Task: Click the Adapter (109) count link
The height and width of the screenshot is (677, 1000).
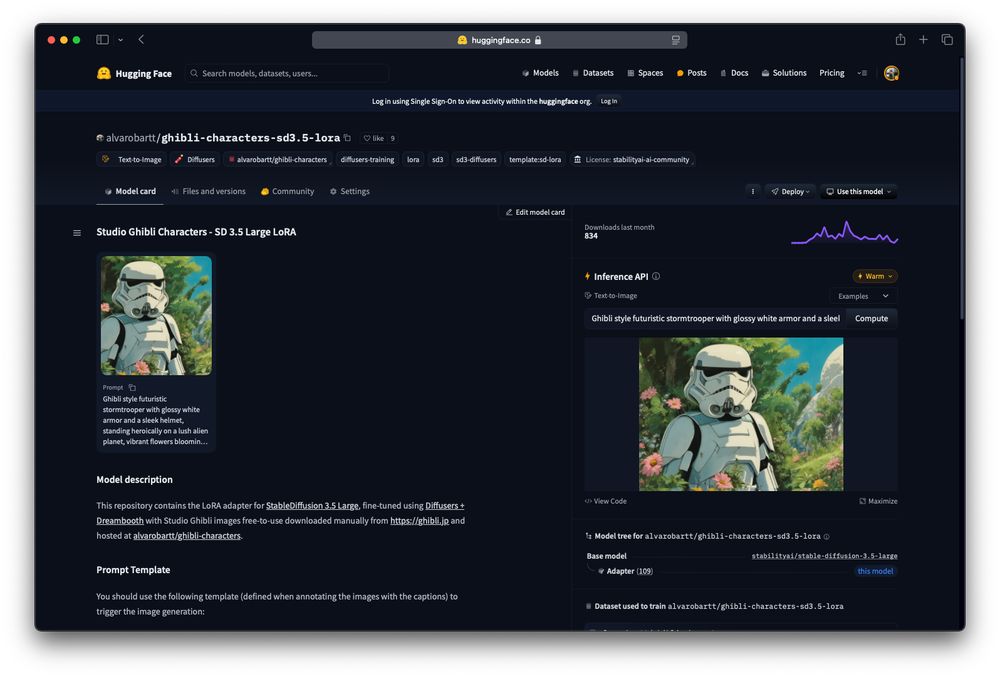Action: click(x=644, y=572)
